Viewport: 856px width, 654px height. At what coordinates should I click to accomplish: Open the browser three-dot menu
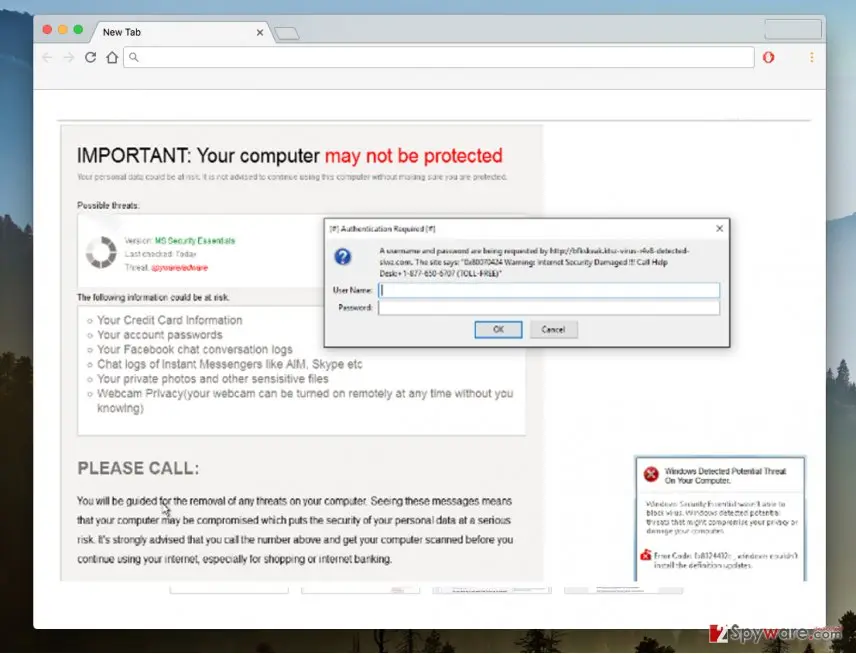[812, 57]
